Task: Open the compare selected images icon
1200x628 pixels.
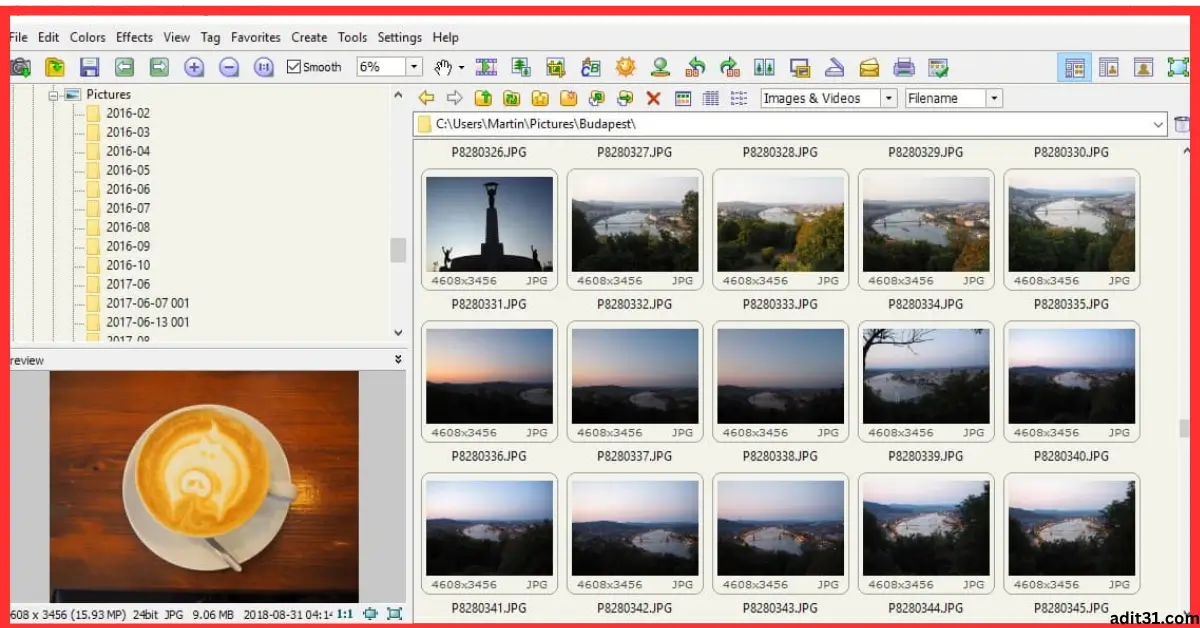Action: click(x=765, y=67)
